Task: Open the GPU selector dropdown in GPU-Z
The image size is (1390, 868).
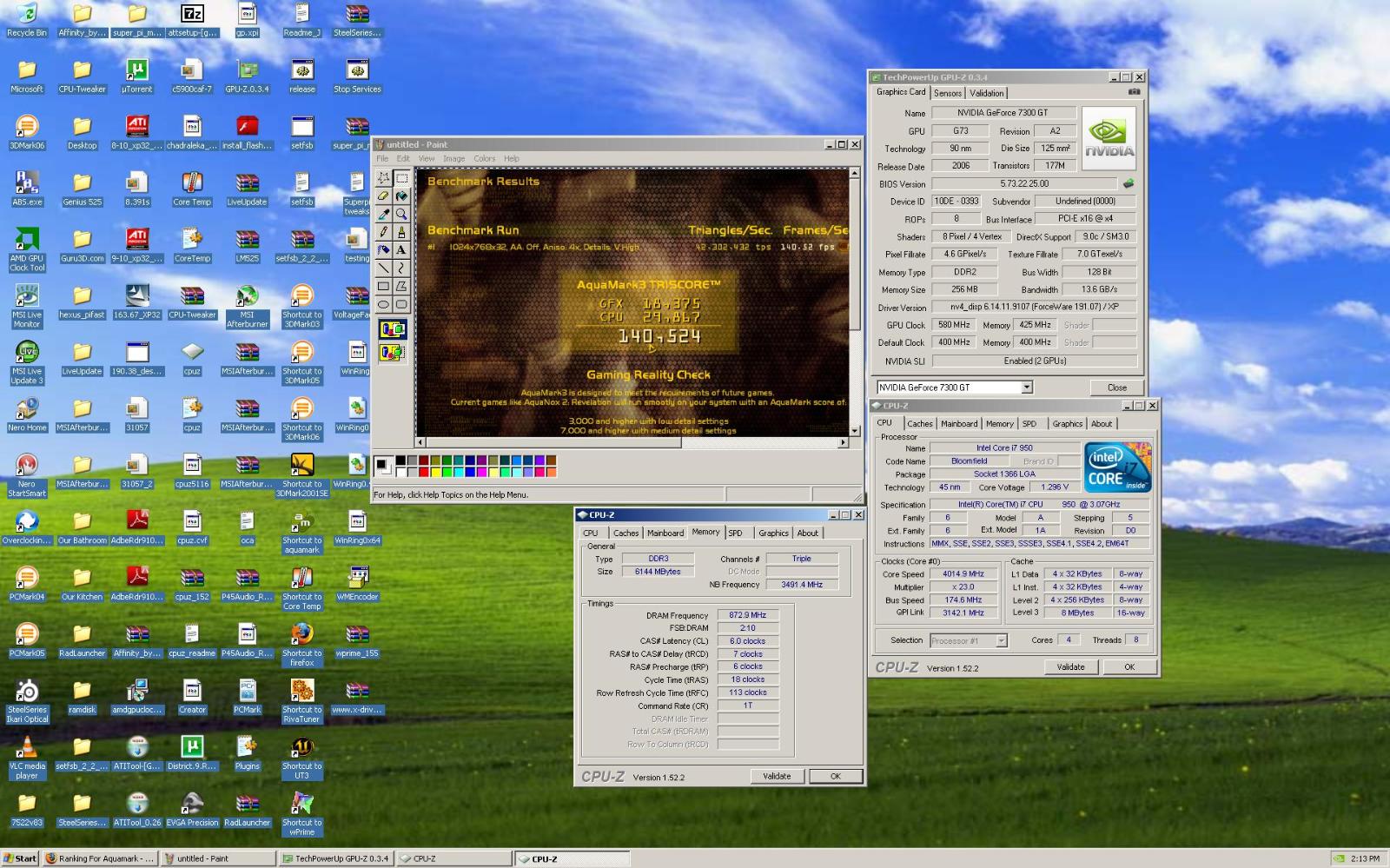Action: click(x=1026, y=388)
